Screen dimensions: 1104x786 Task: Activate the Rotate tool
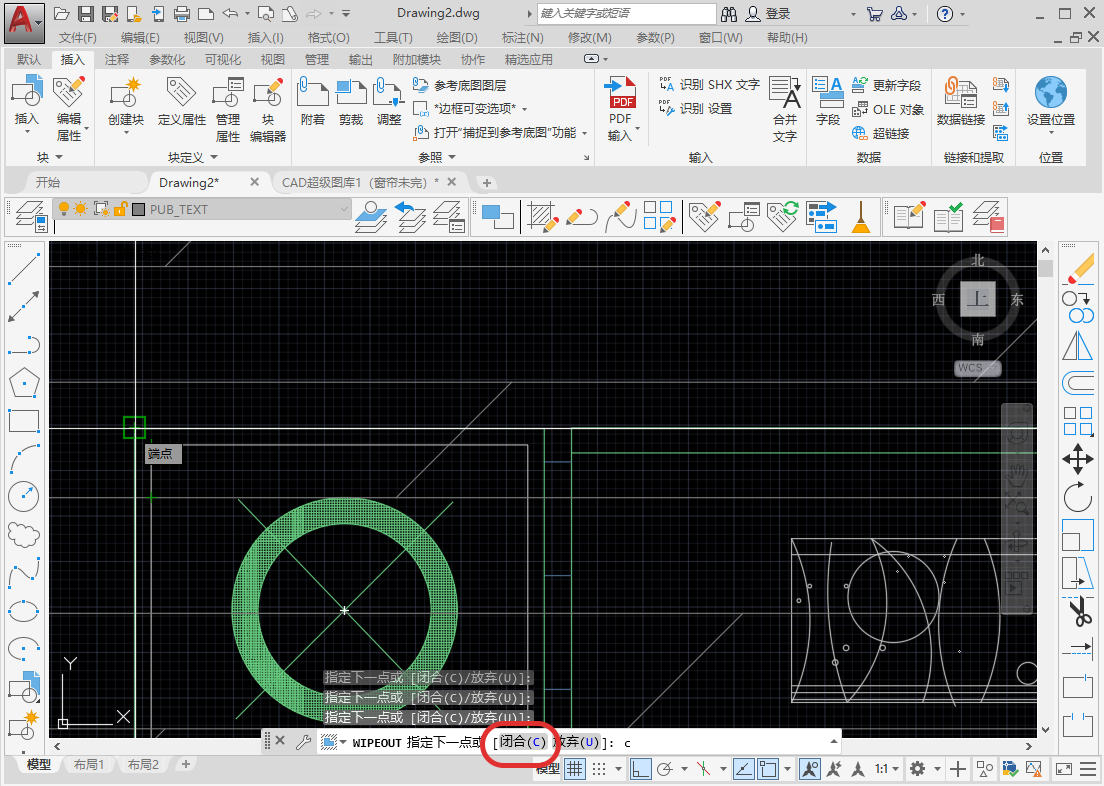pyautogui.click(x=1078, y=497)
